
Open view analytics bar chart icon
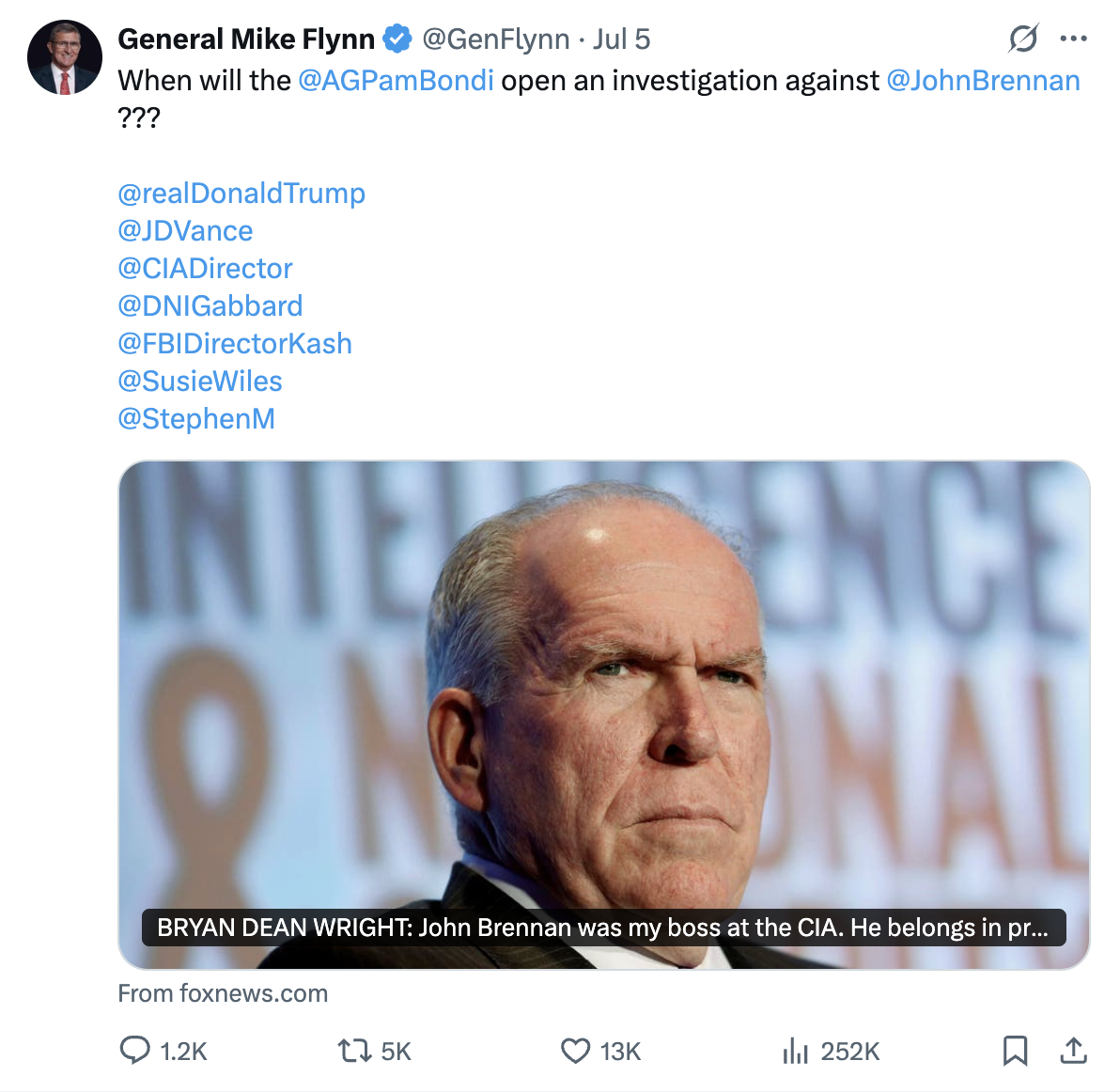795,1050
